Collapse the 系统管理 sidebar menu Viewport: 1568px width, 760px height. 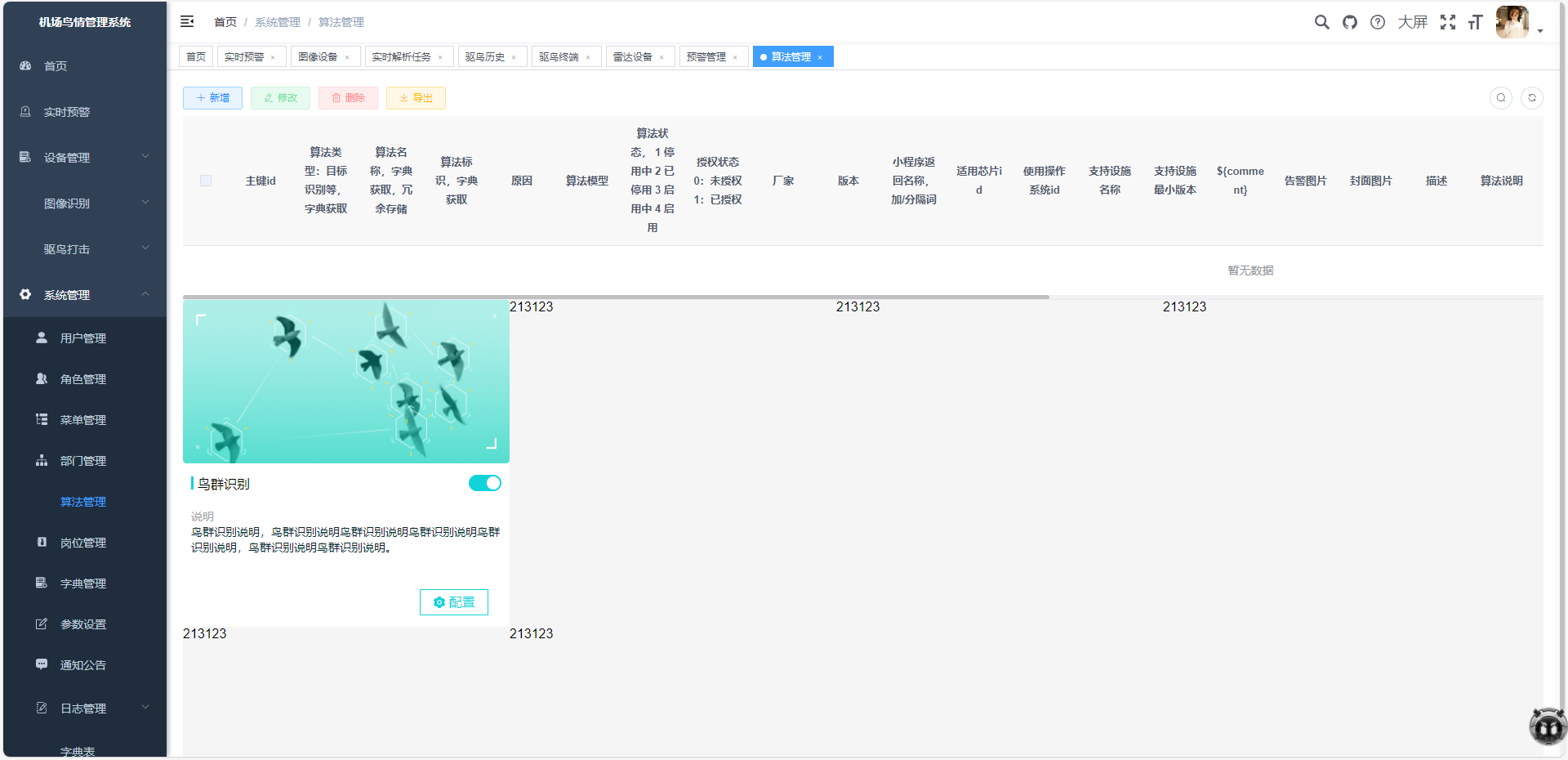(x=145, y=293)
